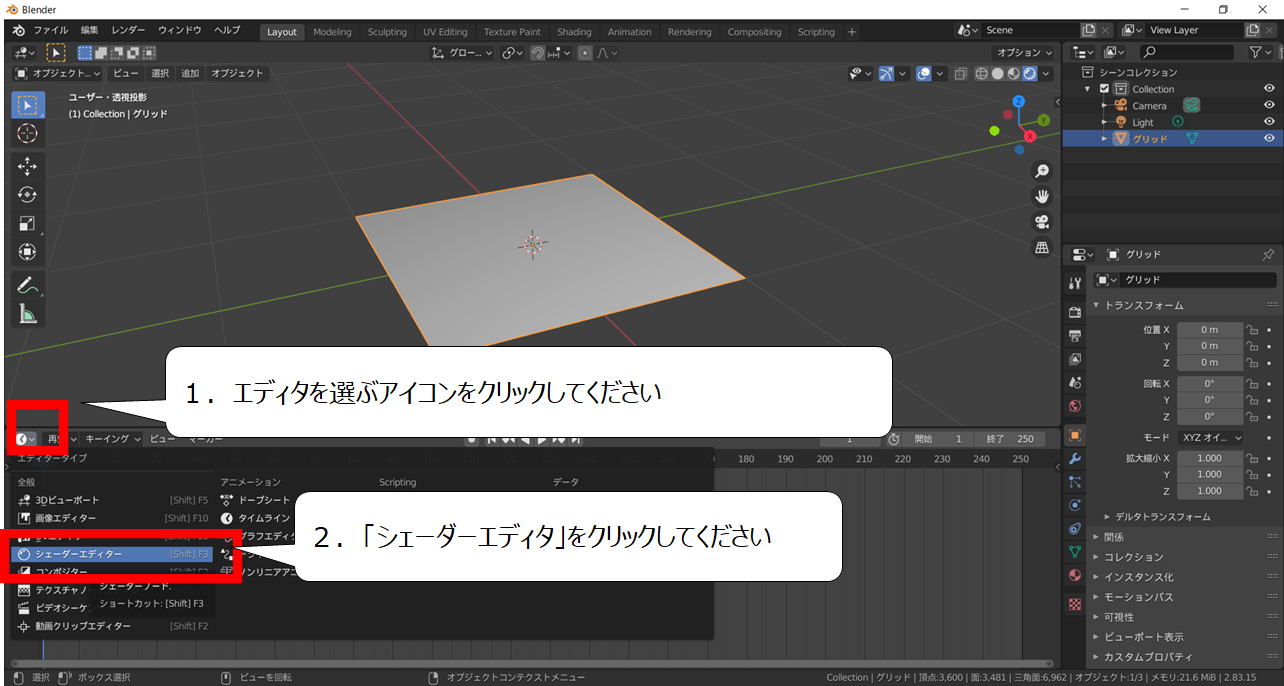Click the 拡大縮小 X 1.000 field
Viewport: 1284px width, 686px height.
click(x=1209, y=458)
